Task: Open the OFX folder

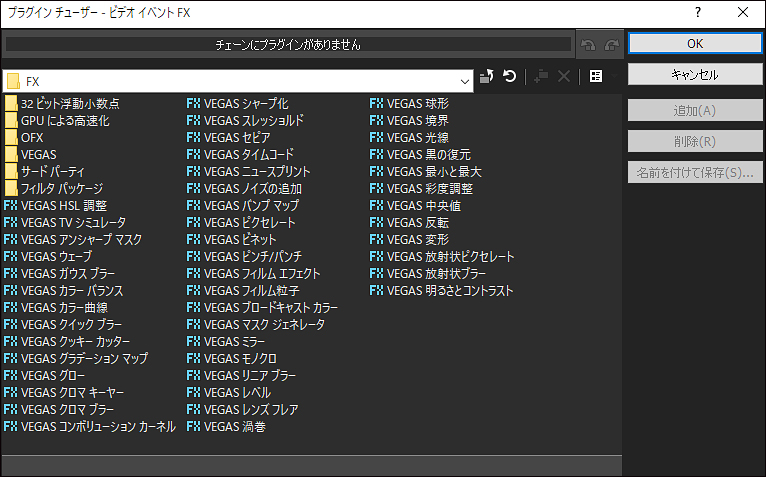Action: click(24, 138)
